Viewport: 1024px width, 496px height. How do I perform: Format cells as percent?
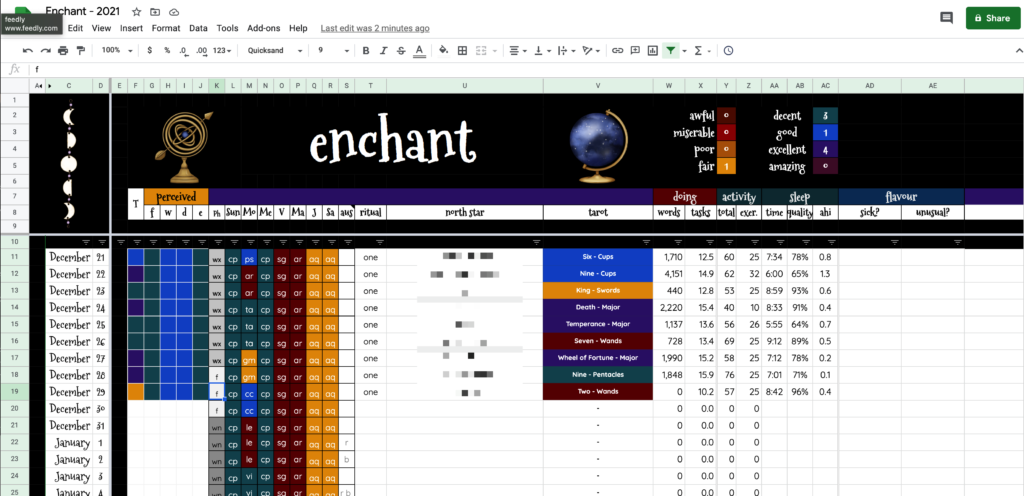coord(167,50)
